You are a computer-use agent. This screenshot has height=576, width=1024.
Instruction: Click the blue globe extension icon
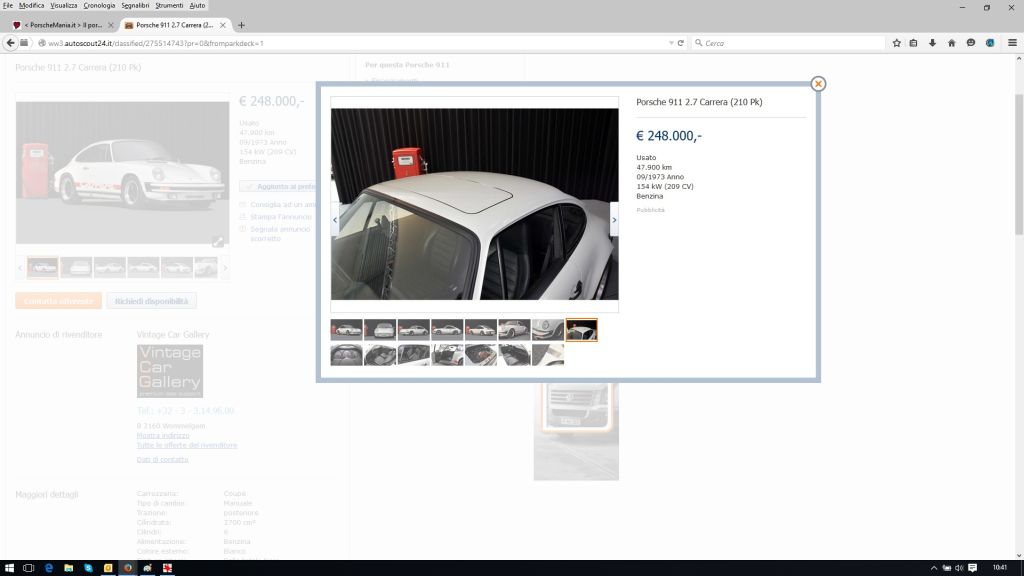[990, 43]
